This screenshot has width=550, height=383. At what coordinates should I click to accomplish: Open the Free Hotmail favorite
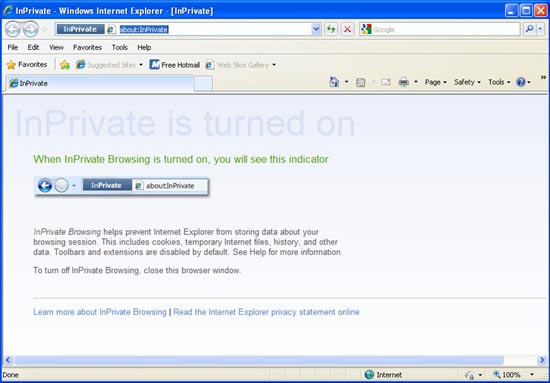[x=174, y=65]
